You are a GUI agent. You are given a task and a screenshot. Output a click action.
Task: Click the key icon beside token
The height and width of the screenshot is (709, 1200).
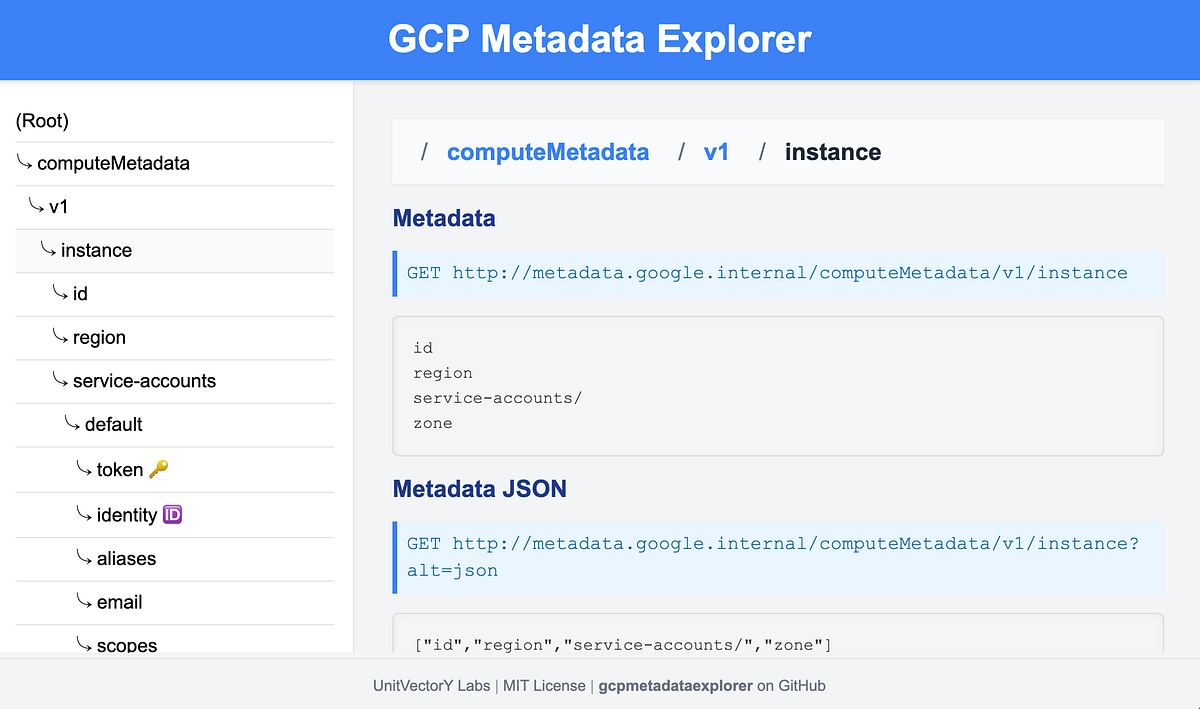pyautogui.click(x=157, y=467)
